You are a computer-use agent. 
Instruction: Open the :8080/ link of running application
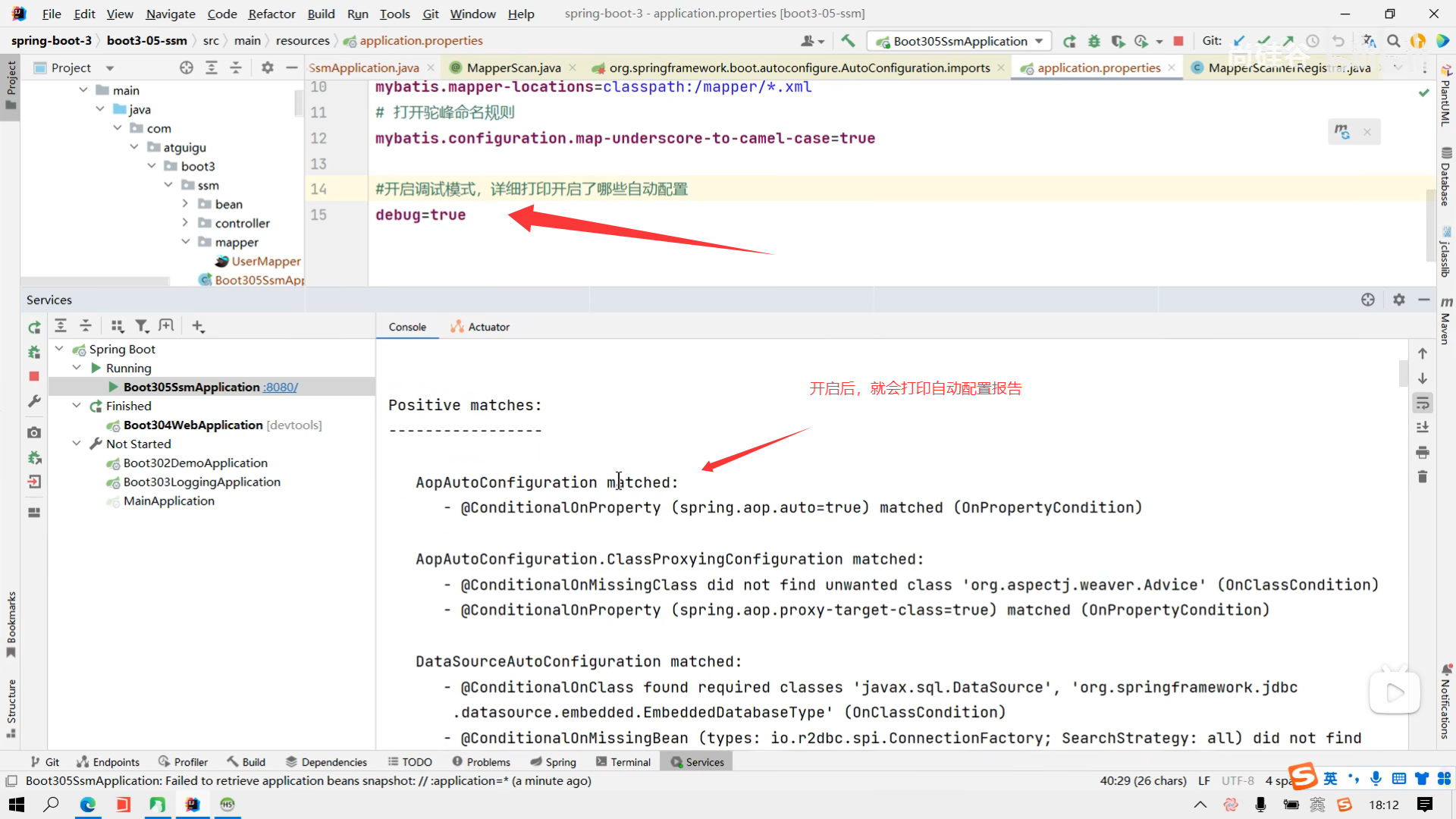[x=281, y=387]
